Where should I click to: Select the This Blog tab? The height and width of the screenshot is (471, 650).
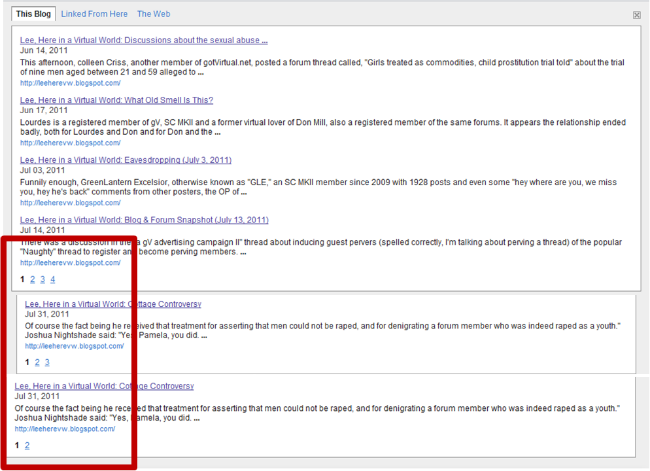tap(33, 14)
